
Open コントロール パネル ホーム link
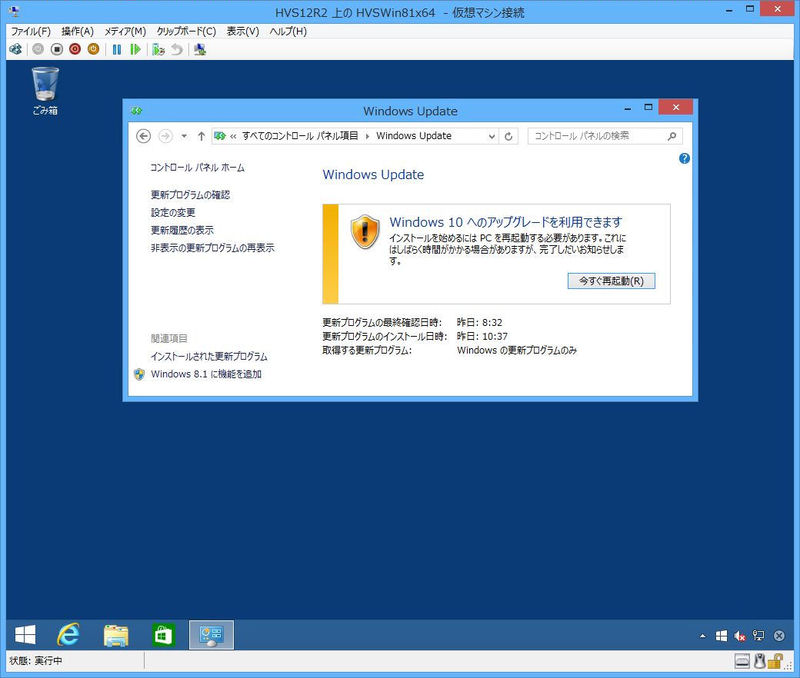(x=197, y=168)
